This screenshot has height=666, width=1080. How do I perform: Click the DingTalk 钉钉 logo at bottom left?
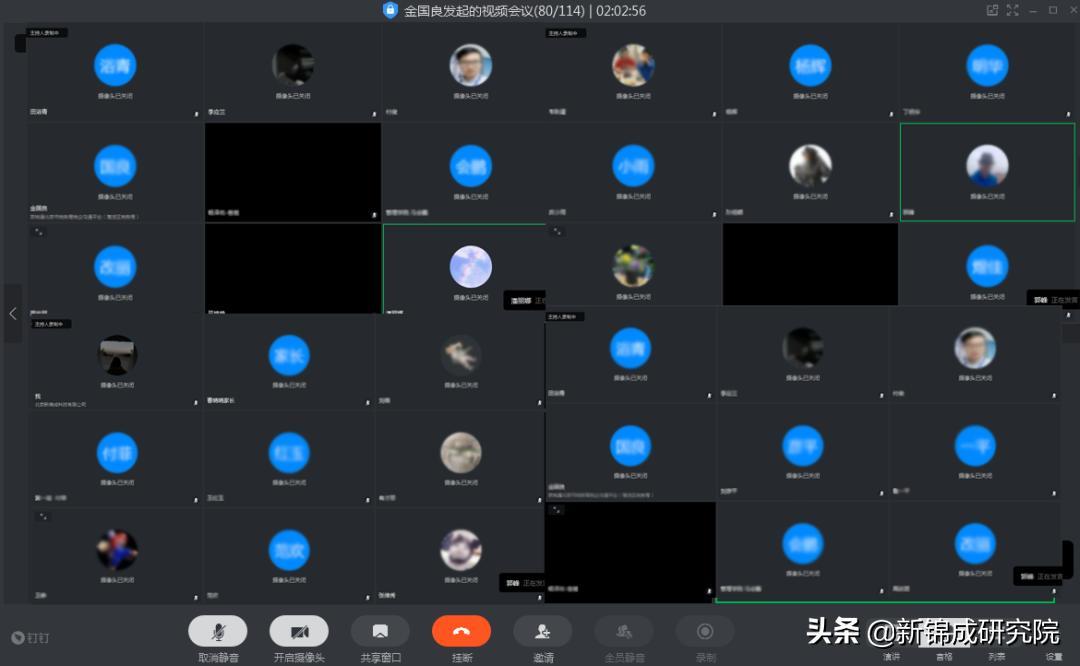point(30,637)
